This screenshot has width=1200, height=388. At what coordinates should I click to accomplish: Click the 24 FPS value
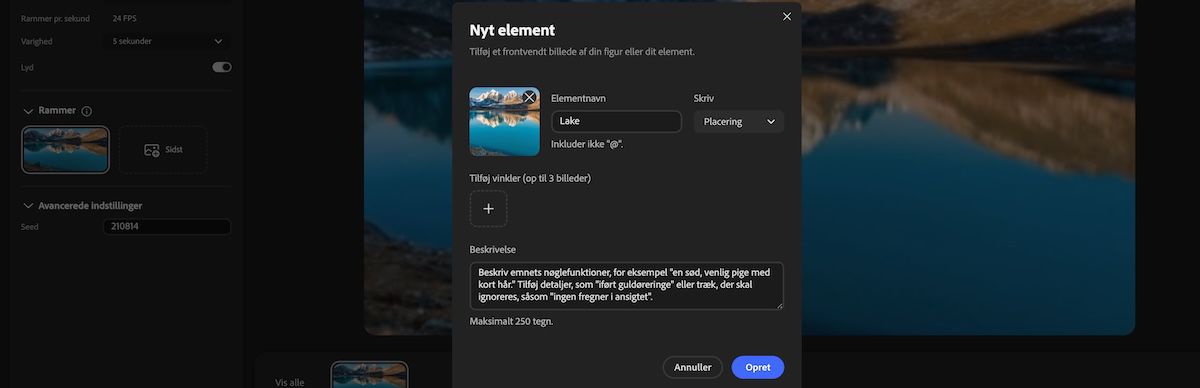pos(125,18)
